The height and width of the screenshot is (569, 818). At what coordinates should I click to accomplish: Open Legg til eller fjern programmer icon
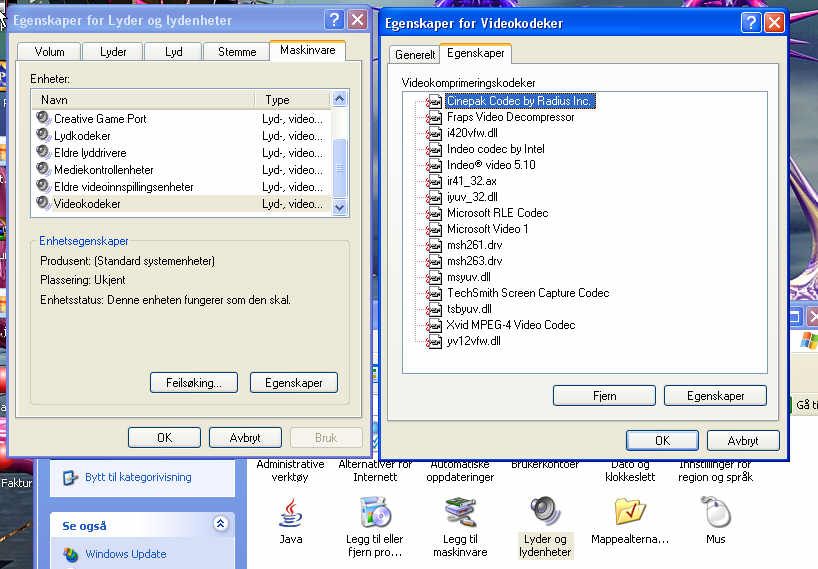pos(375,512)
